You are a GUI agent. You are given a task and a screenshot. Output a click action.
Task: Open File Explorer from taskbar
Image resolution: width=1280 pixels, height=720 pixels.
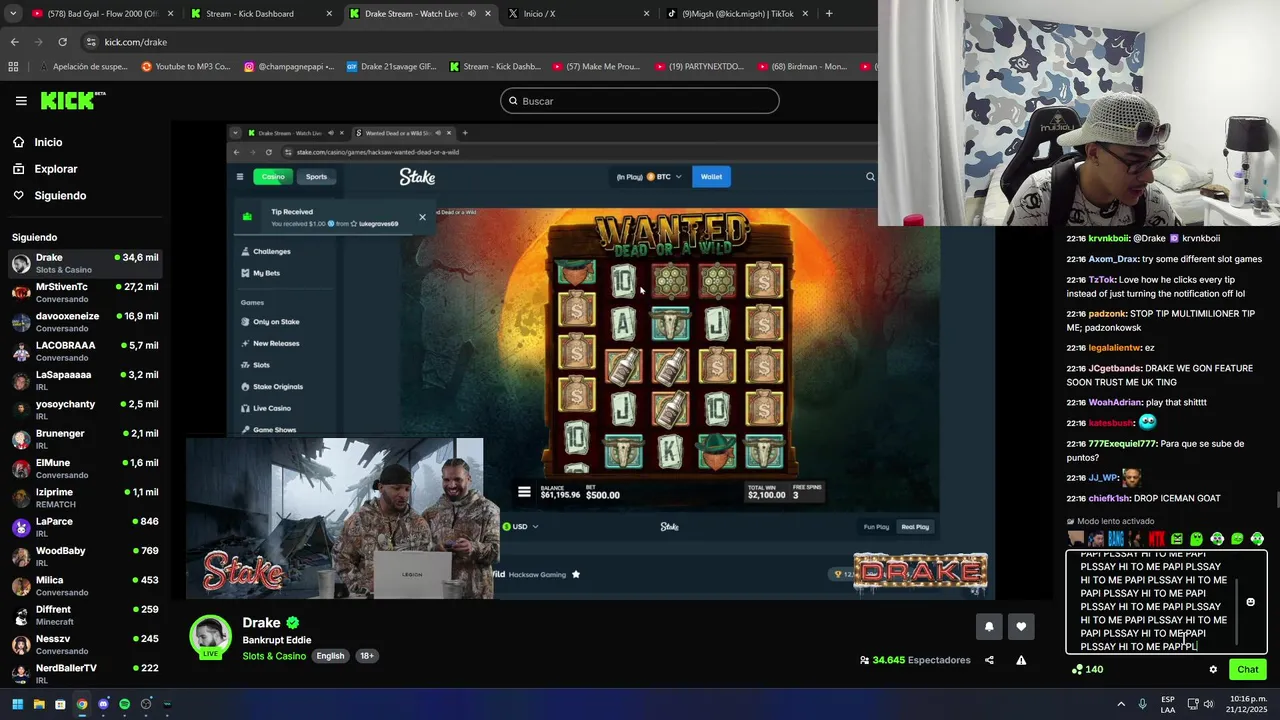(x=39, y=704)
